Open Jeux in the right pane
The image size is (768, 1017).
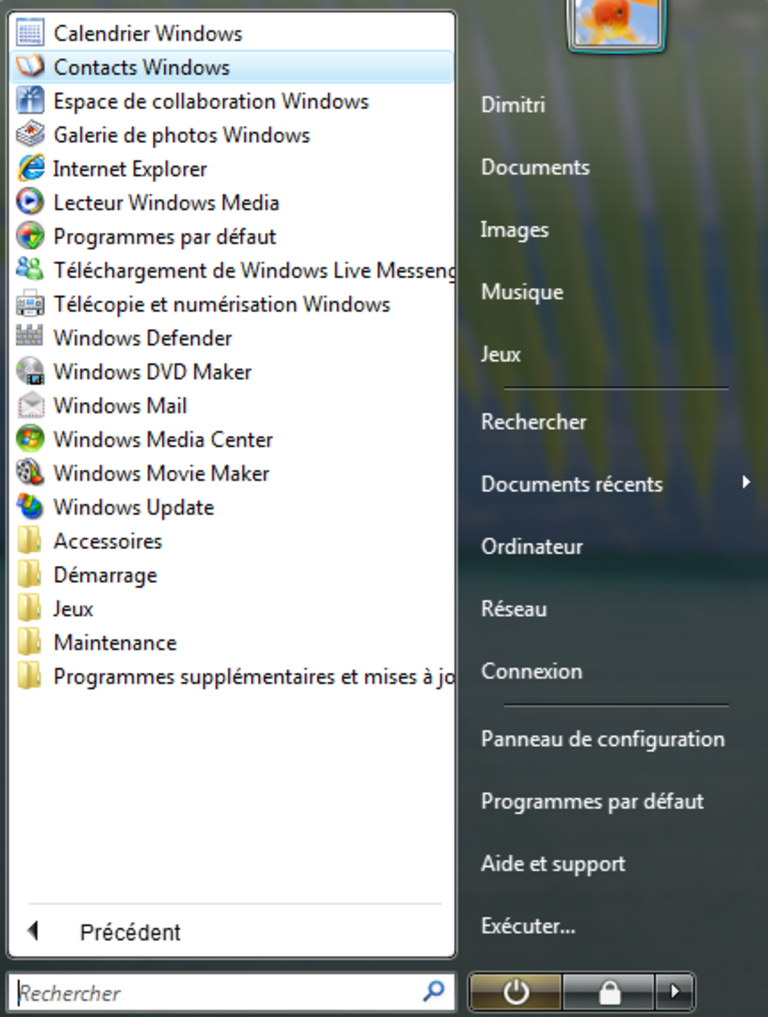tap(501, 354)
